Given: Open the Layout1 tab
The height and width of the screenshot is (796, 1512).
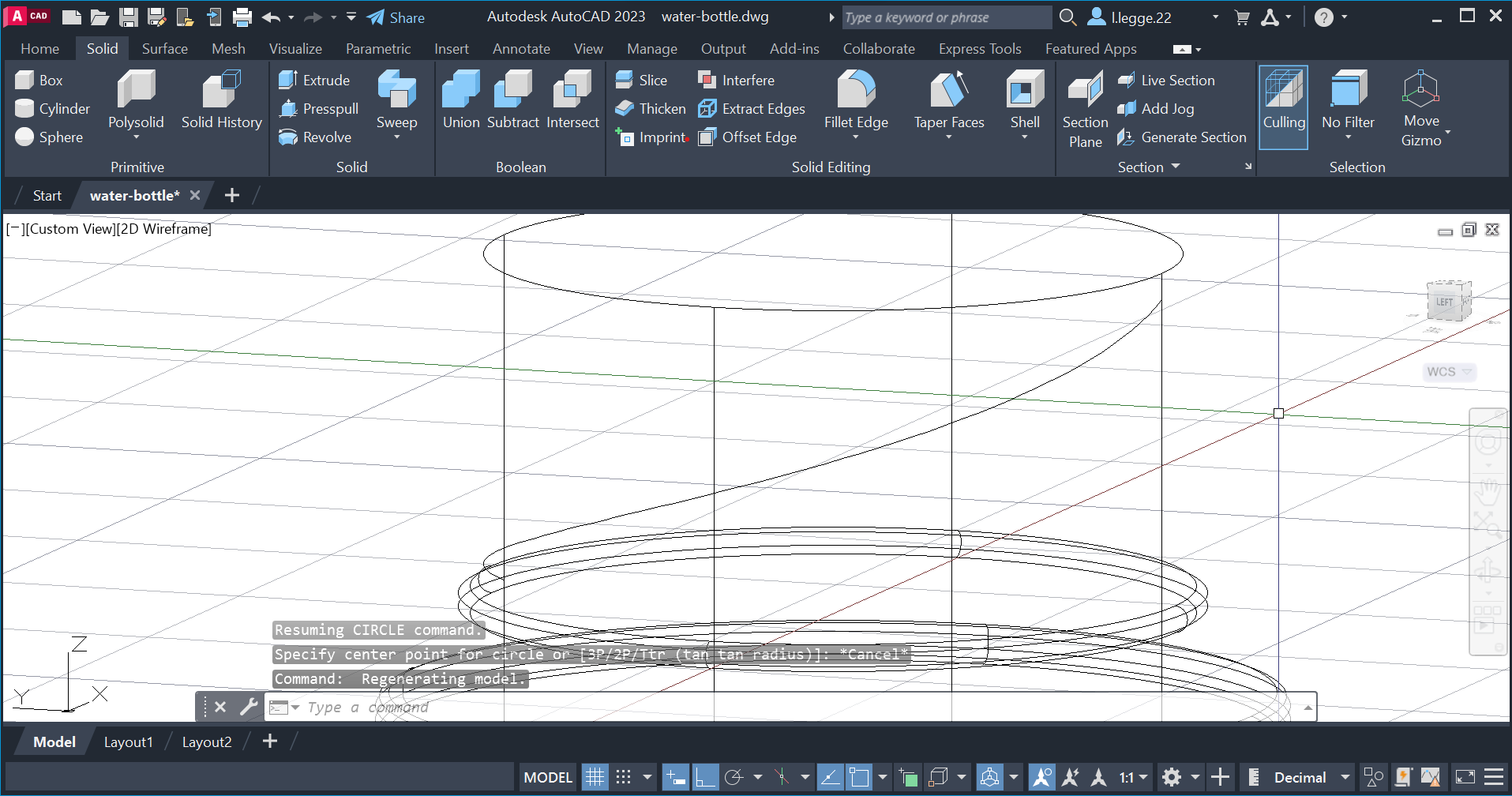Looking at the screenshot, I should click(x=128, y=742).
